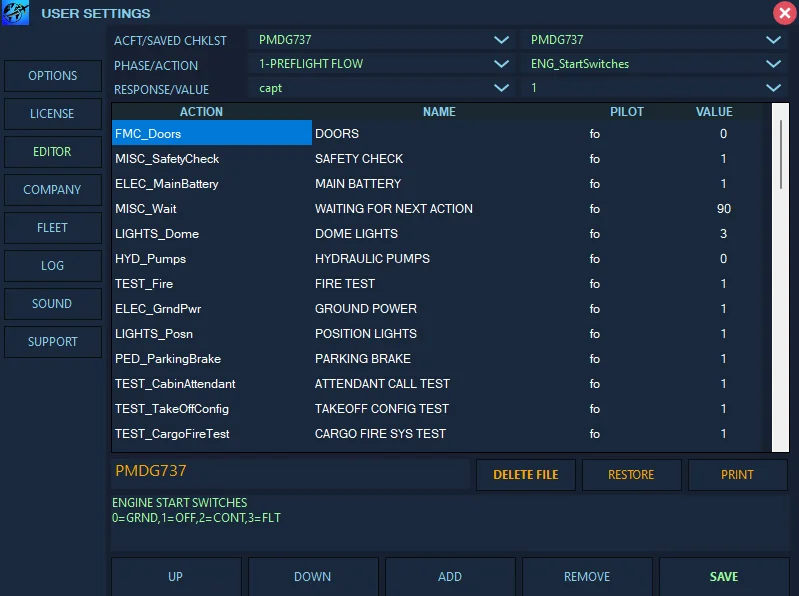This screenshot has height=596, width=799.
Task: Click the DOME LIGHTS value 3 cell
Action: 723,233
